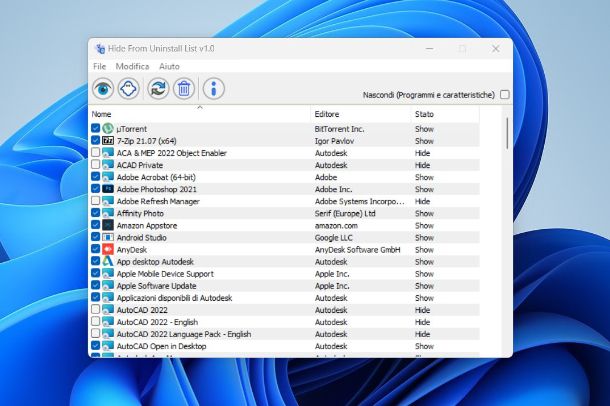Click 'BitTorrent Inc.' publisher cell

(x=339, y=129)
